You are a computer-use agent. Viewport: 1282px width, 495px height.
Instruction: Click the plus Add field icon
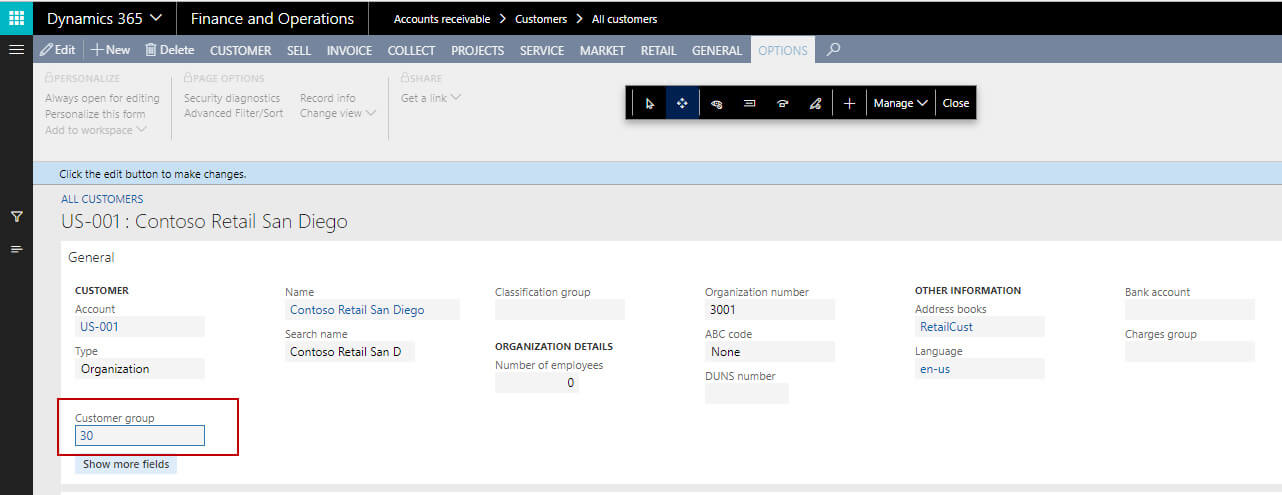849,103
